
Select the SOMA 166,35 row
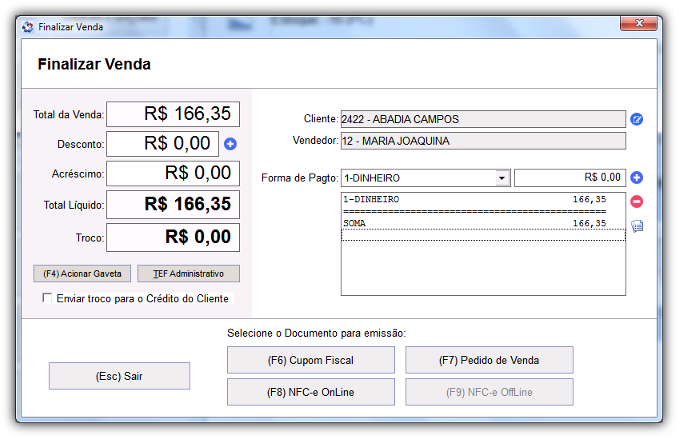[483, 224]
